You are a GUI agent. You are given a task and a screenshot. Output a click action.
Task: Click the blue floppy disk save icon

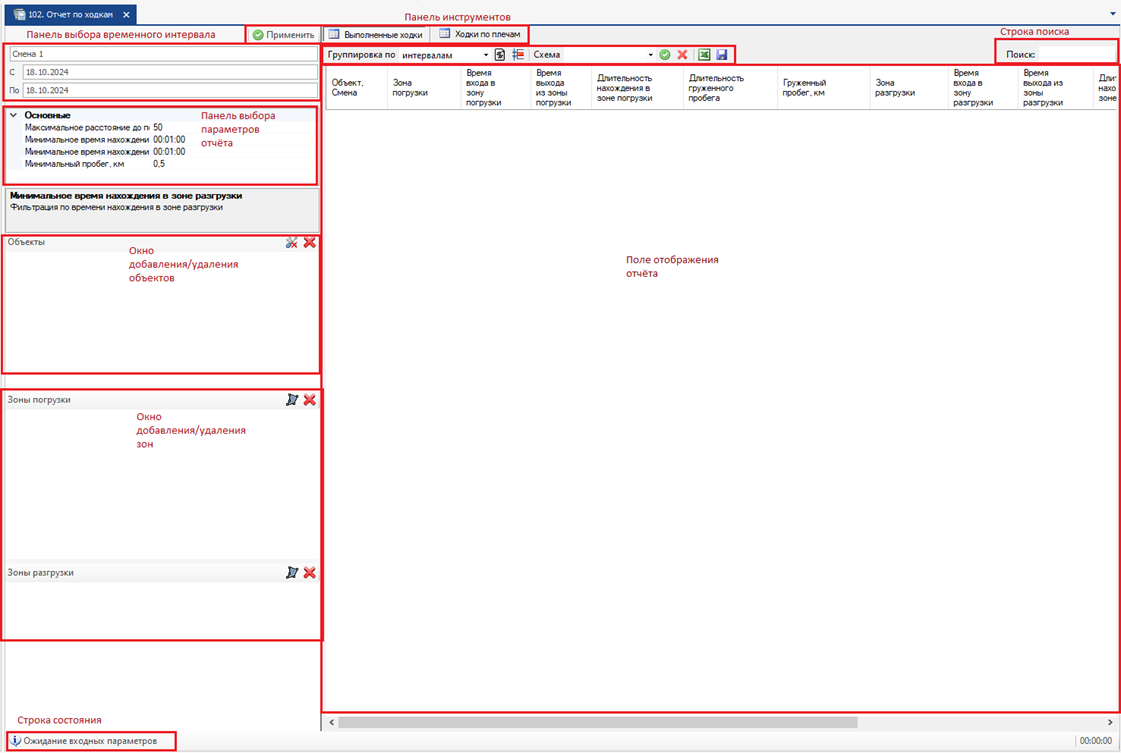coord(722,55)
